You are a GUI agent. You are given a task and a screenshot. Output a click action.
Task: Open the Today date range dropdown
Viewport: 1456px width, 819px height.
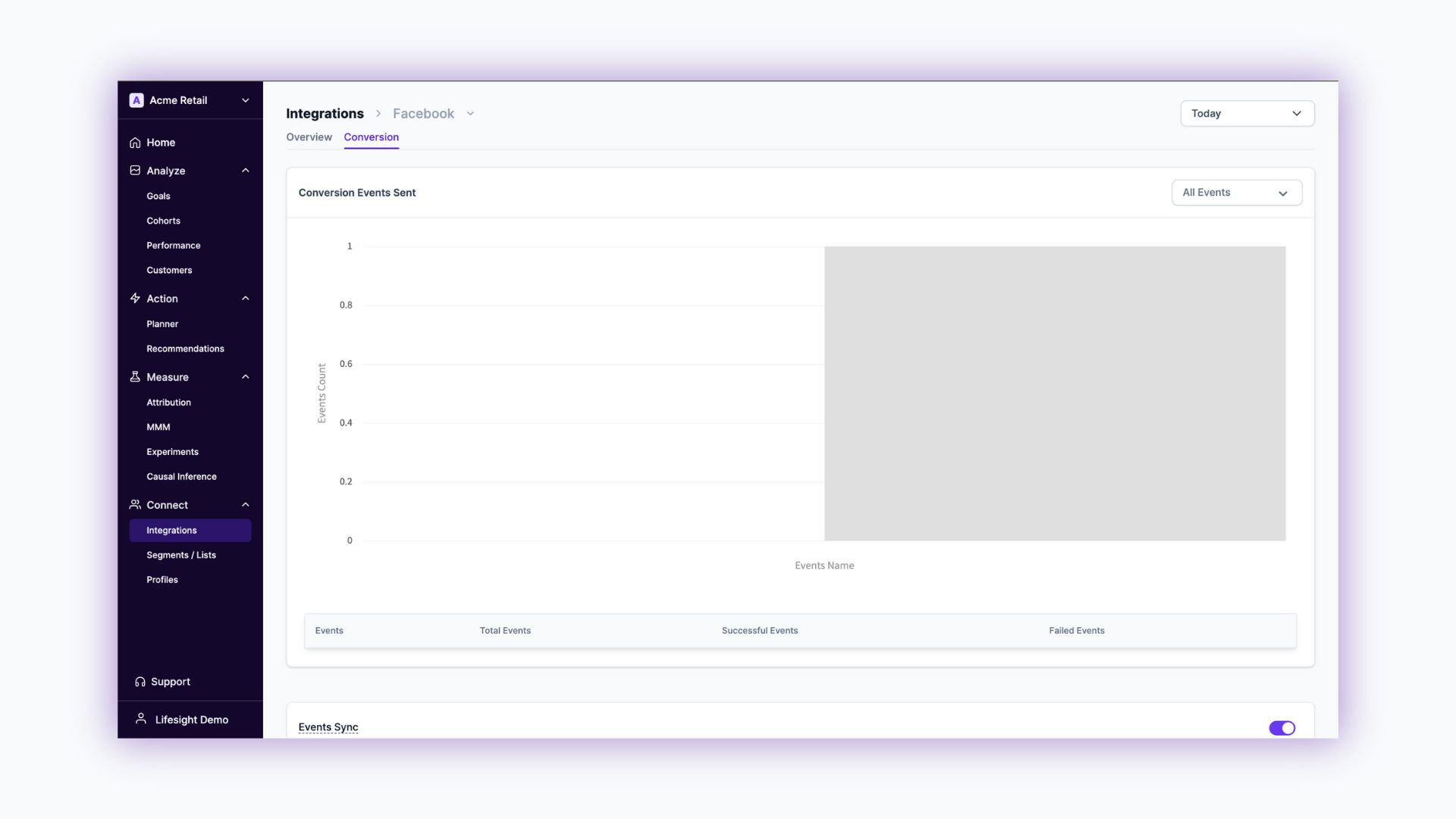click(x=1247, y=114)
